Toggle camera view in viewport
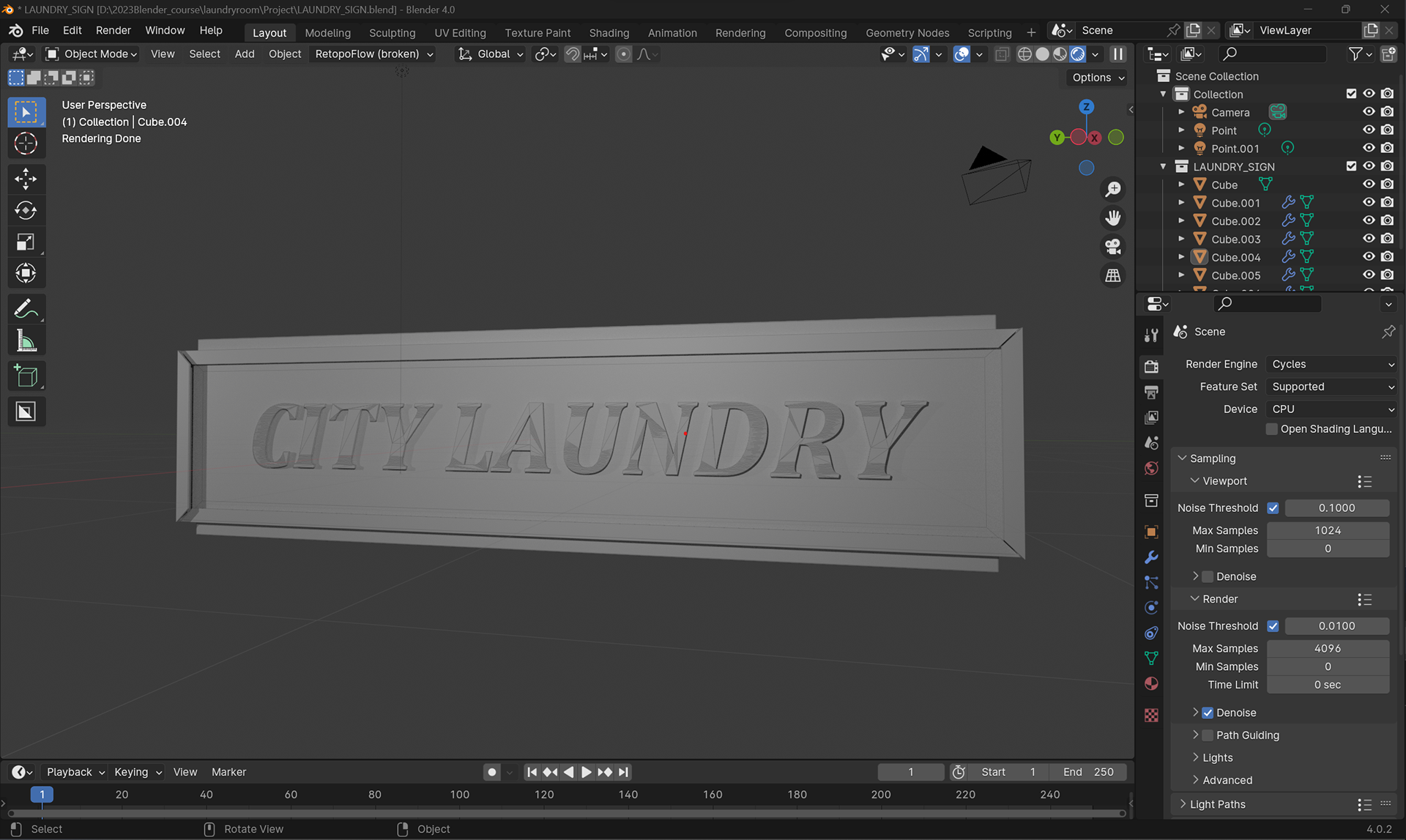 [x=1113, y=247]
